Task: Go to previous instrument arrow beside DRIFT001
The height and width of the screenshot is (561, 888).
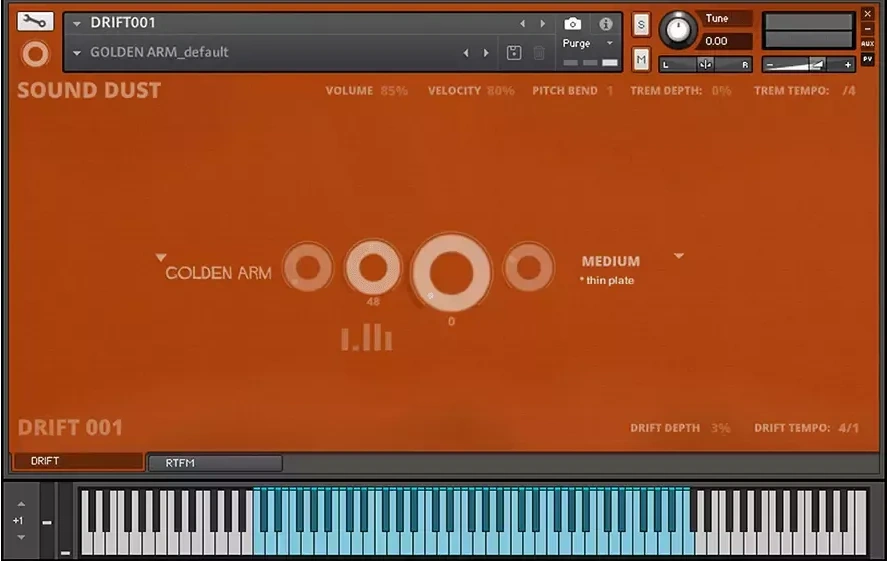Action: point(522,24)
